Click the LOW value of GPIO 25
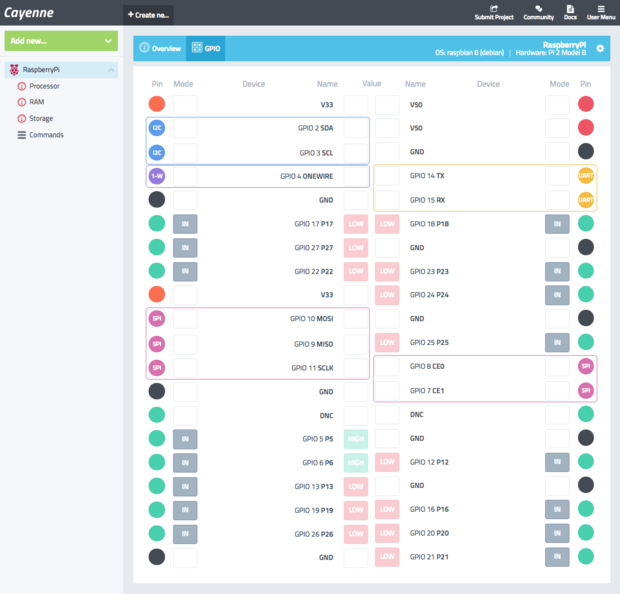 click(387, 342)
